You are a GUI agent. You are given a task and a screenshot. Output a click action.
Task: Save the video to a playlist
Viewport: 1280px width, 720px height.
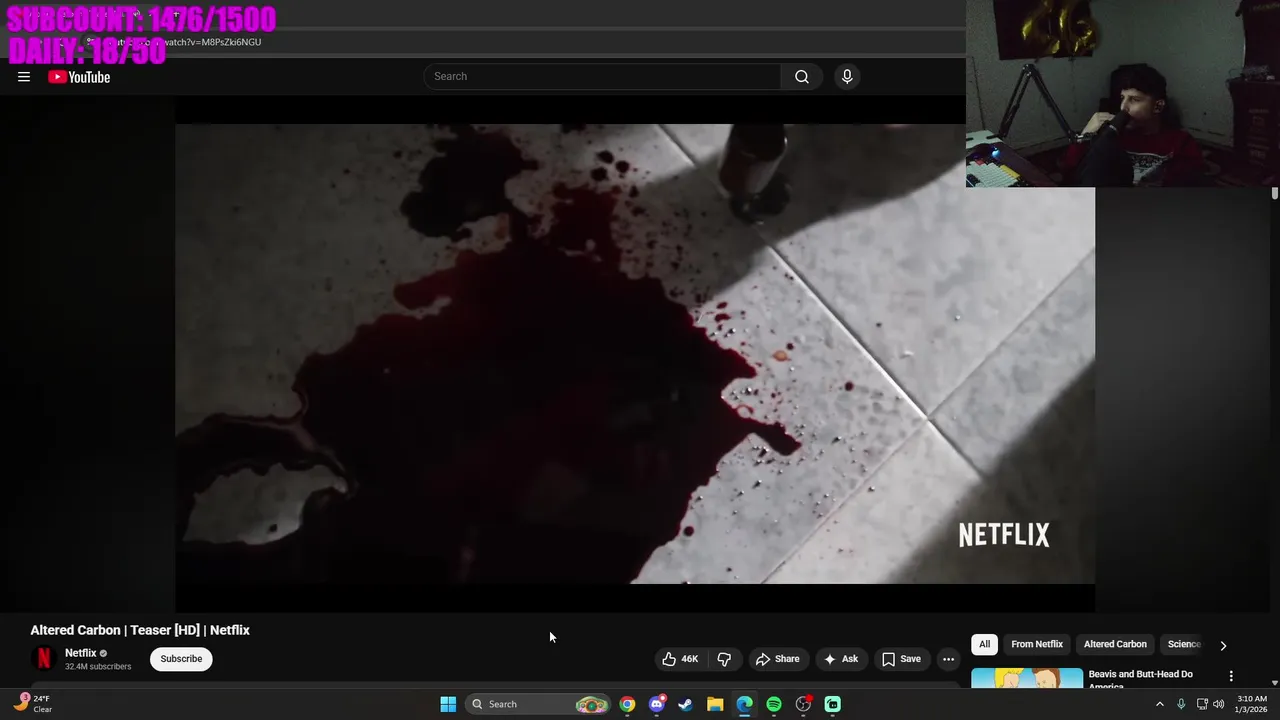pyautogui.click(x=901, y=659)
